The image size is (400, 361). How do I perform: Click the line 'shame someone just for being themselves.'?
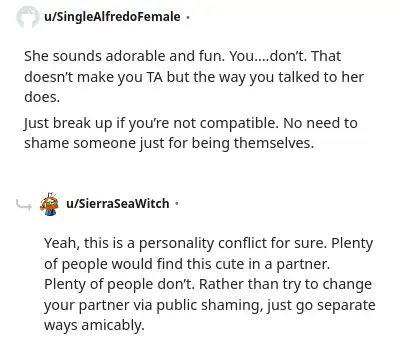[x=169, y=144]
